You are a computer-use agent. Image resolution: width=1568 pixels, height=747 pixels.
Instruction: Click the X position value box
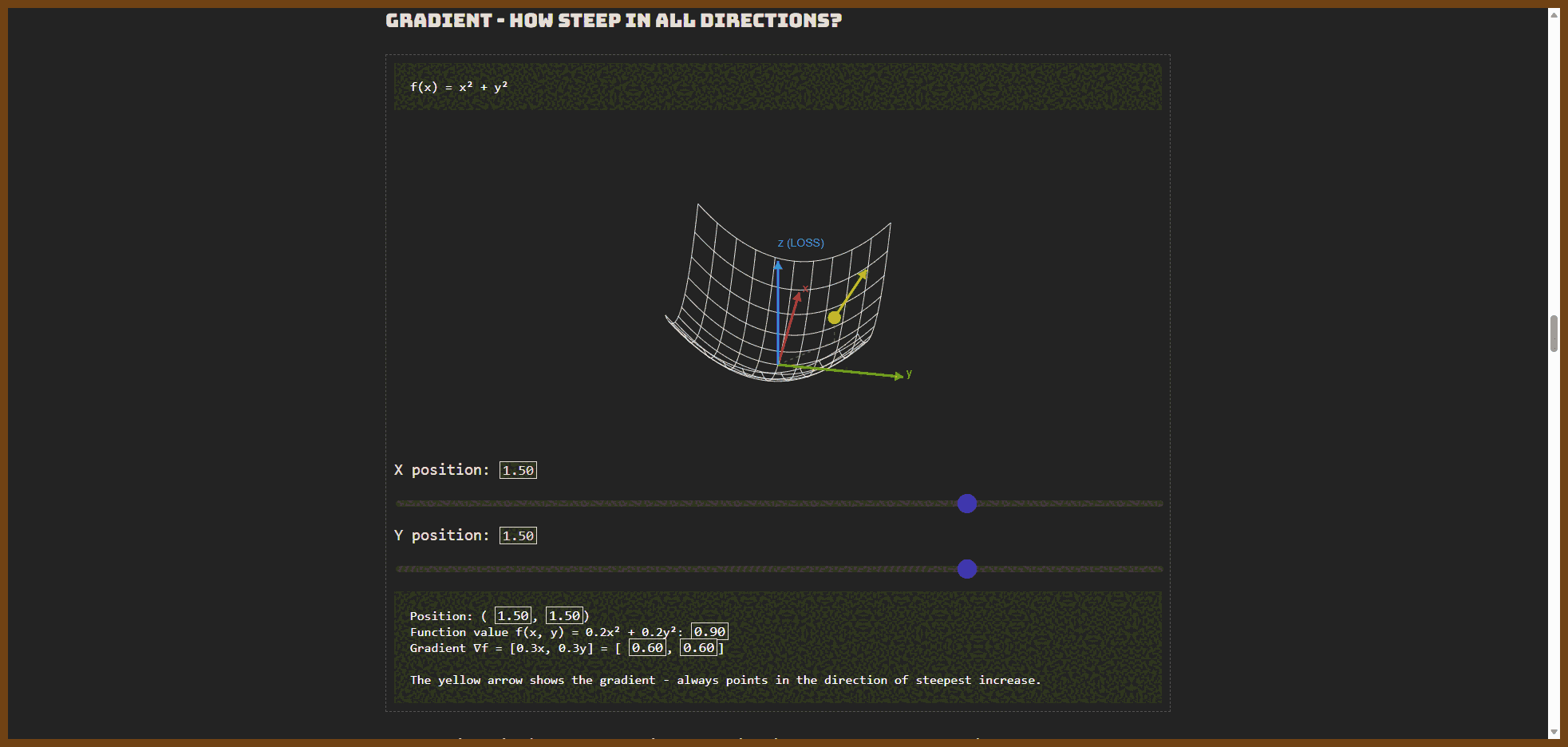click(518, 470)
